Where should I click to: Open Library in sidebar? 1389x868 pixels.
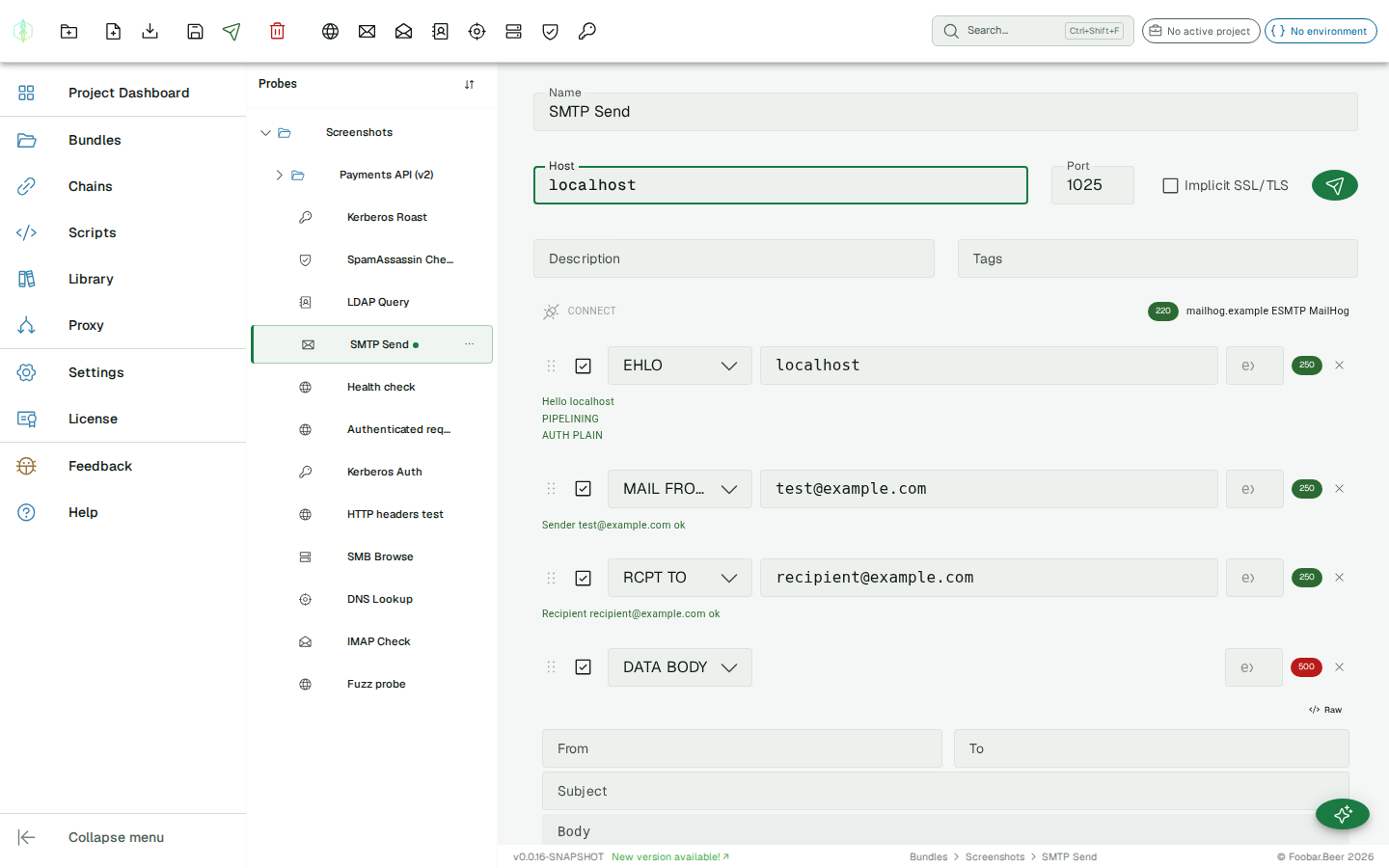pyautogui.click(x=123, y=279)
